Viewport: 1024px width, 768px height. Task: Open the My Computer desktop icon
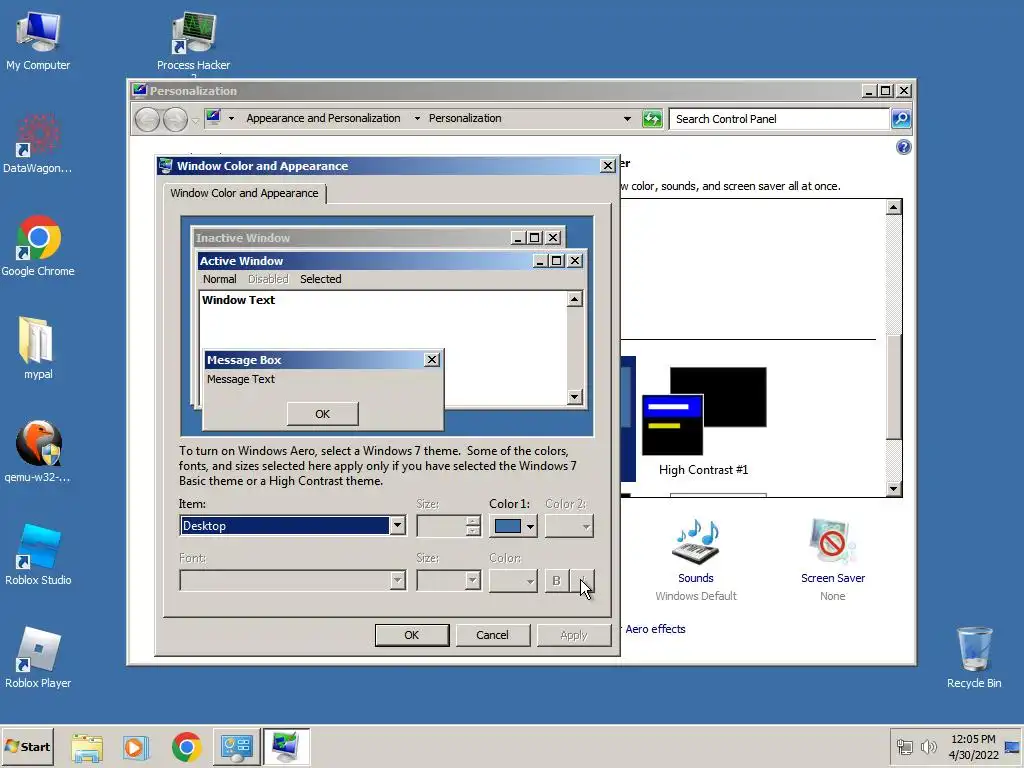point(38,40)
